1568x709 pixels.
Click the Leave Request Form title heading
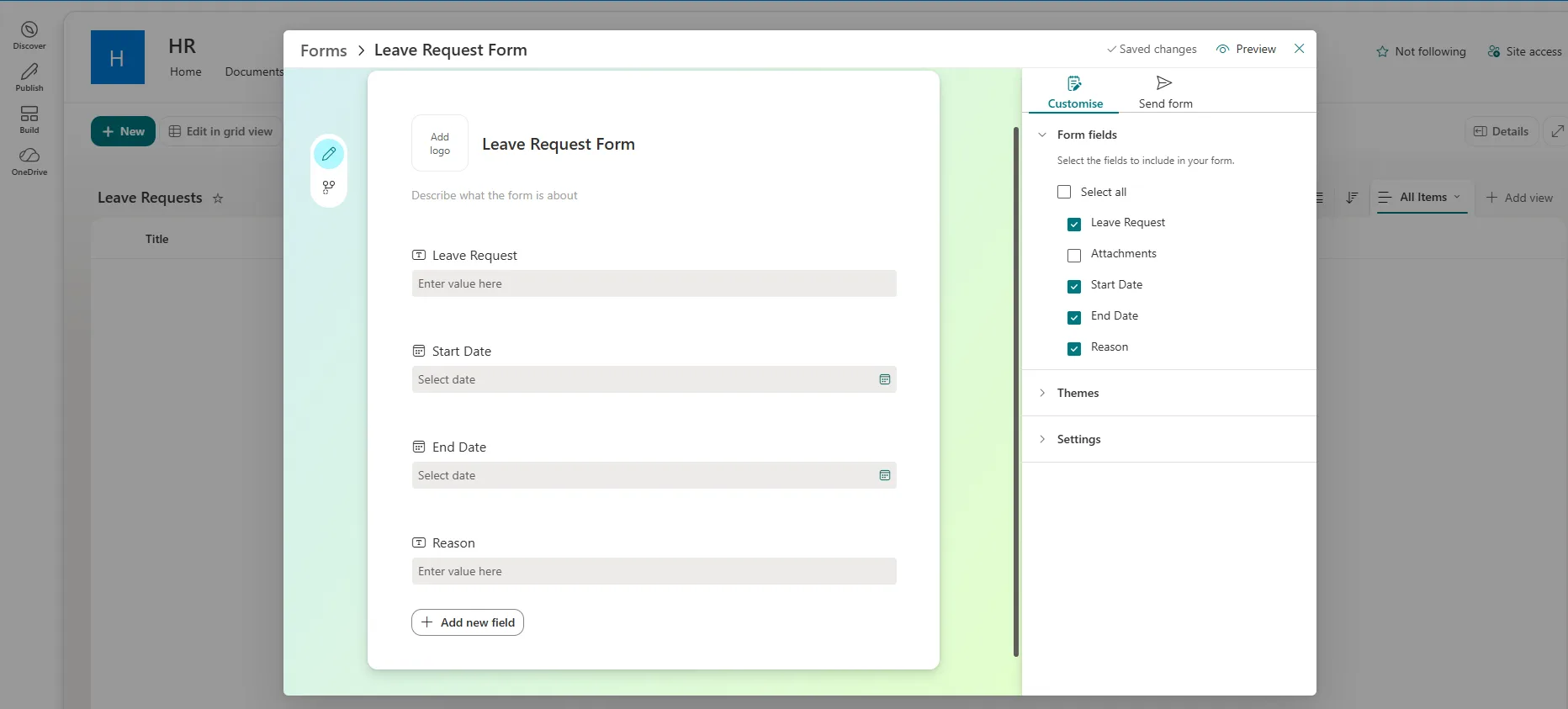click(x=559, y=144)
